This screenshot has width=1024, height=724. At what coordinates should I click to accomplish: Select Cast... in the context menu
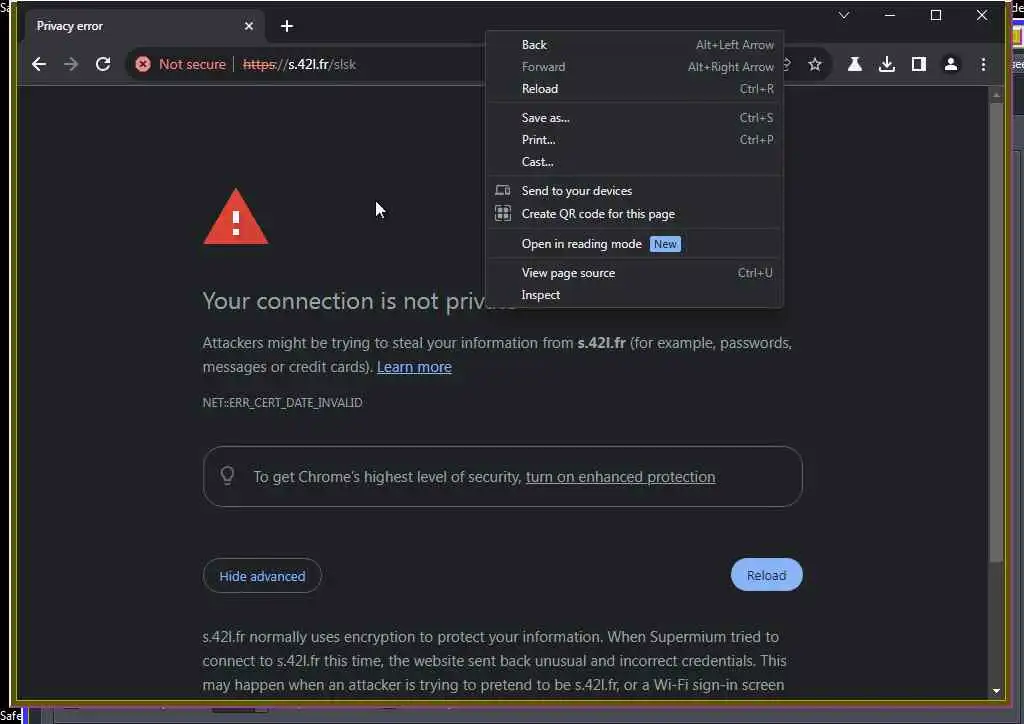(x=634, y=162)
